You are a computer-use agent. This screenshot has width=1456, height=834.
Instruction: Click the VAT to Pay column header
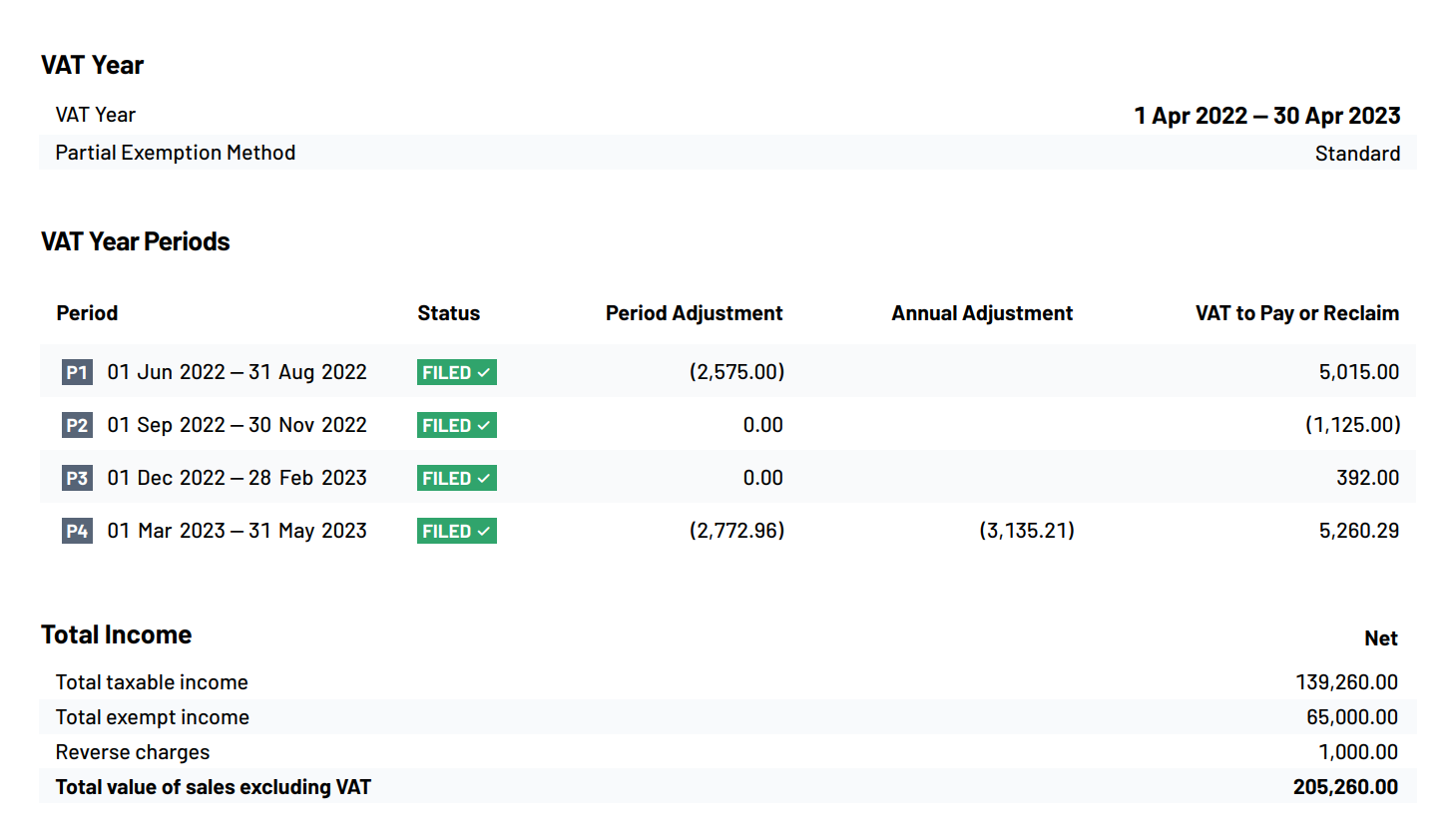[x=1296, y=312]
